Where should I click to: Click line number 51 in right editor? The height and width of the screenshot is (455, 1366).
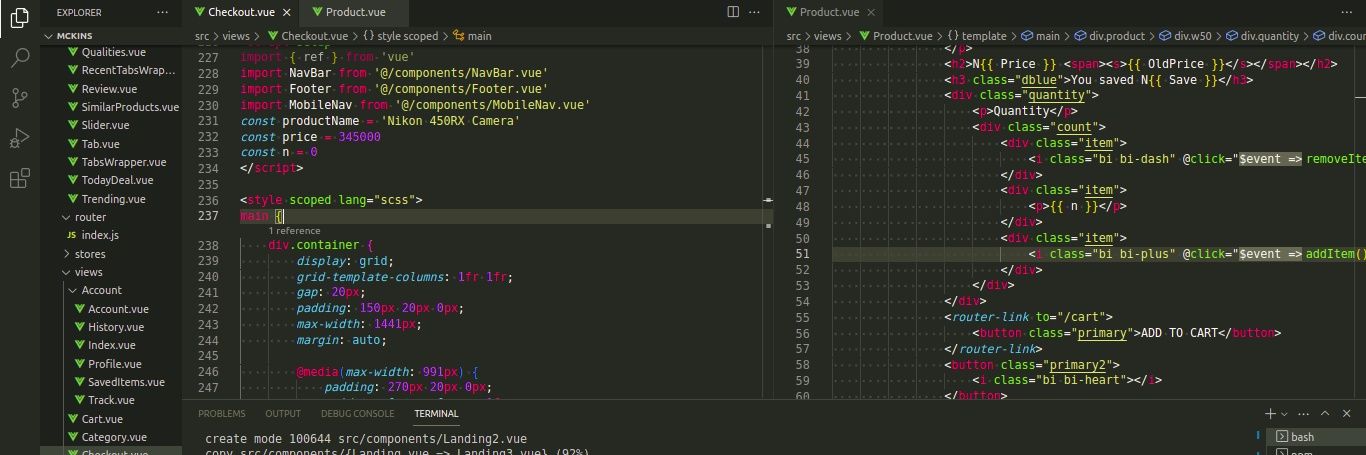[x=803, y=254]
